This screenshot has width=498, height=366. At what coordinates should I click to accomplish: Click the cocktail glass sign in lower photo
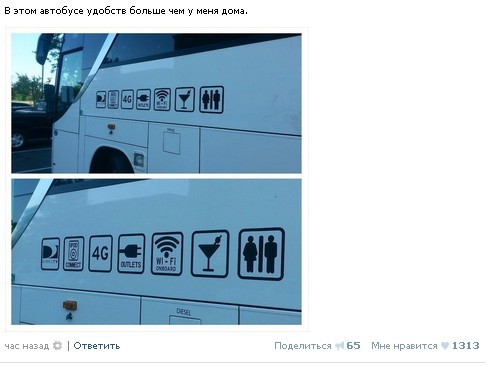(210, 254)
